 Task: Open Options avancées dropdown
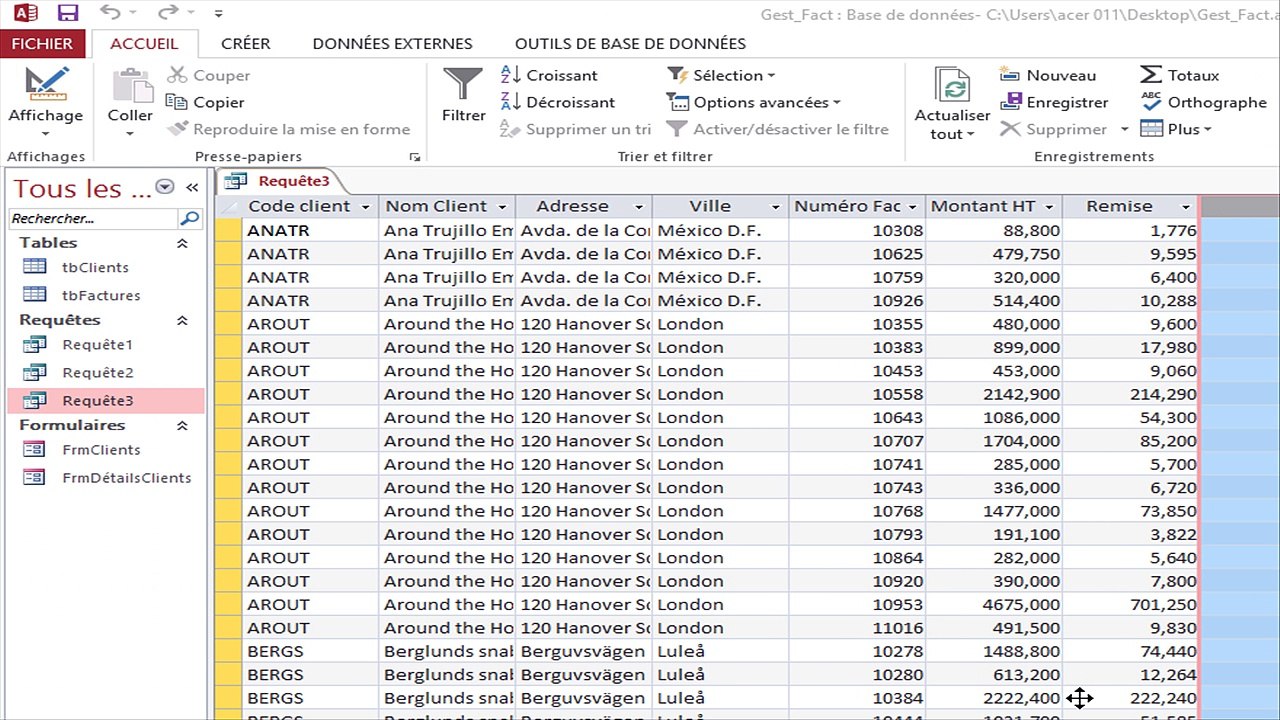tap(754, 102)
